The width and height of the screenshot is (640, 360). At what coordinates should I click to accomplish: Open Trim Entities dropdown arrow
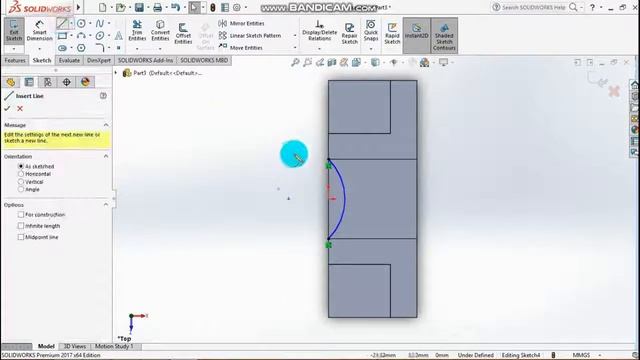(x=137, y=49)
